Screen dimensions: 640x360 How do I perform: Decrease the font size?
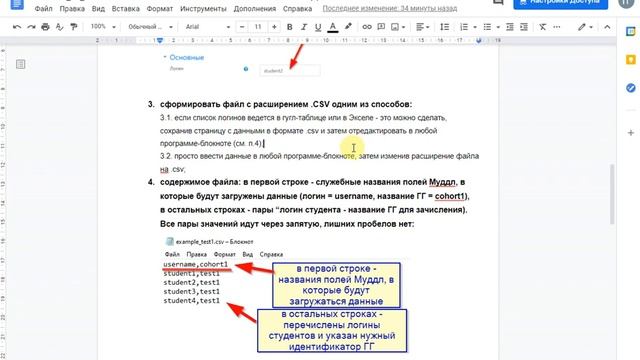click(242, 27)
